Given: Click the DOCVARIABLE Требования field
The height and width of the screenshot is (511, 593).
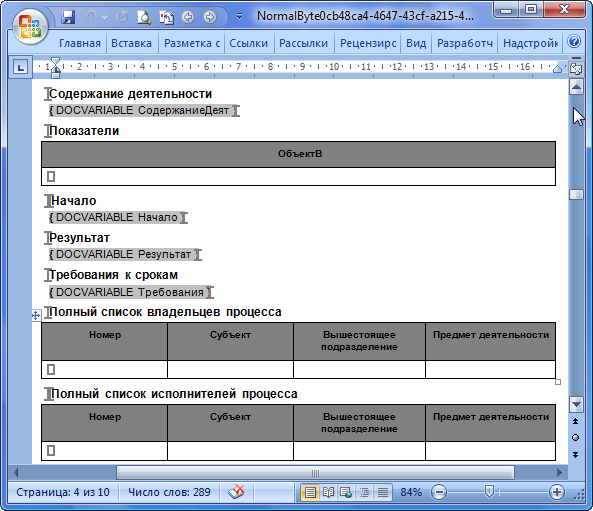Looking at the screenshot, I should [x=131, y=292].
